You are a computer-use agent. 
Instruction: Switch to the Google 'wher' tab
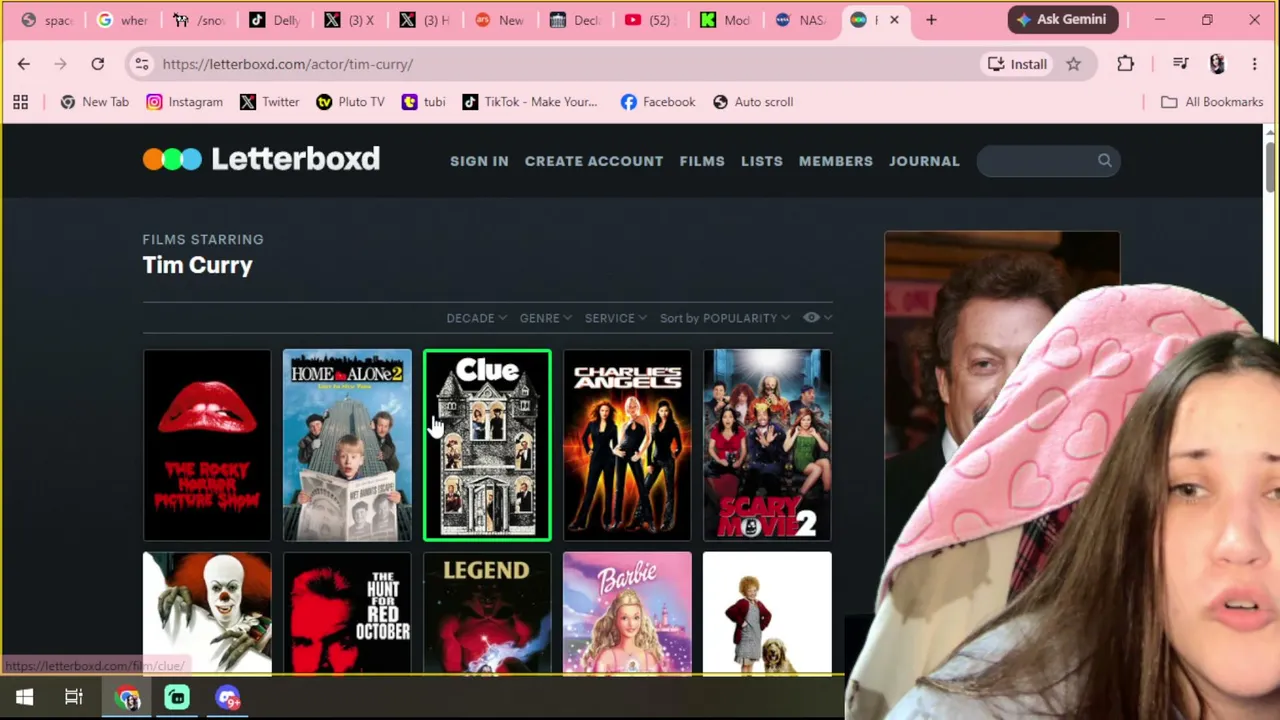pyautogui.click(x=122, y=20)
